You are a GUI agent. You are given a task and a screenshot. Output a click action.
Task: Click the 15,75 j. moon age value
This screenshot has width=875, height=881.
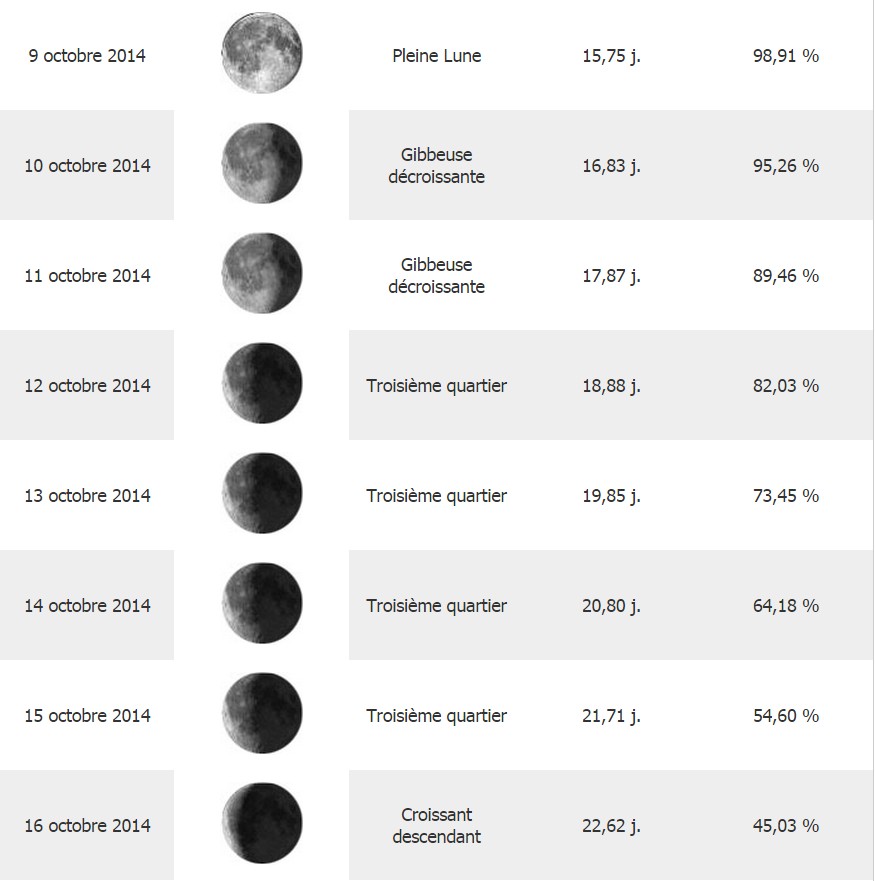[x=611, y=56]
